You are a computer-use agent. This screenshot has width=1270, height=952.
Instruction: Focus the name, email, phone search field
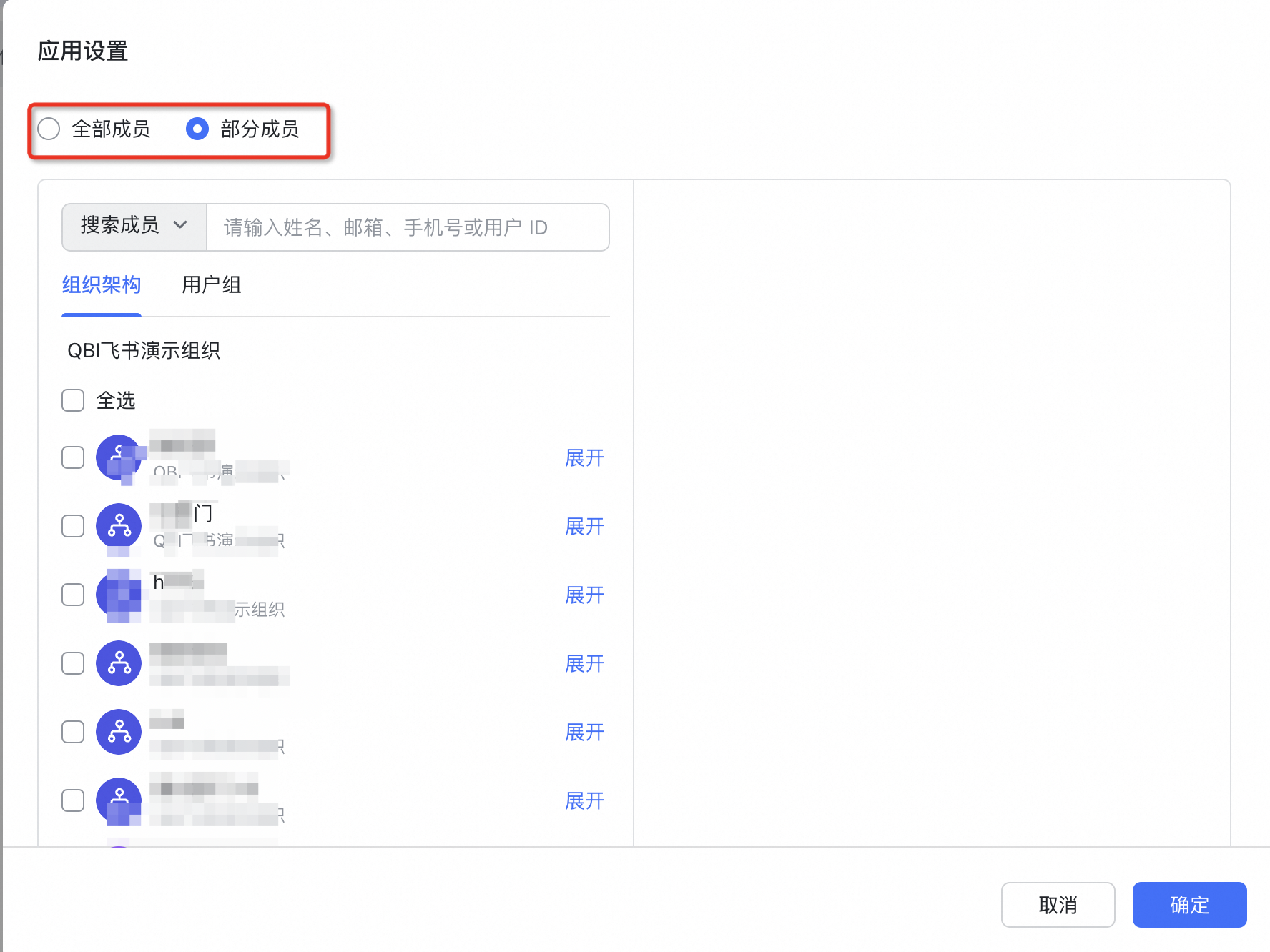tap(408, 227)
